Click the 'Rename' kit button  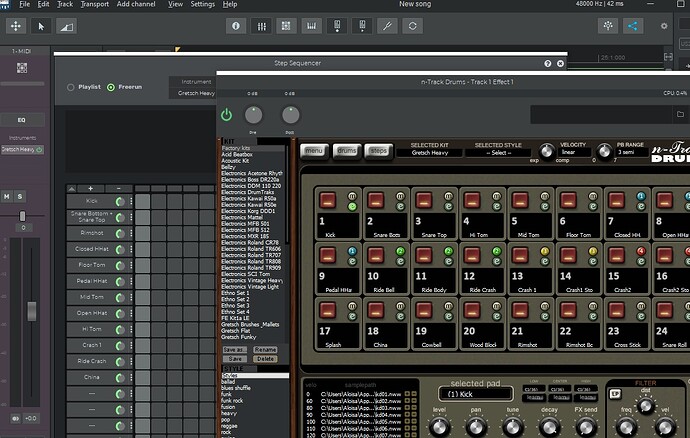(x=265, y=350)
